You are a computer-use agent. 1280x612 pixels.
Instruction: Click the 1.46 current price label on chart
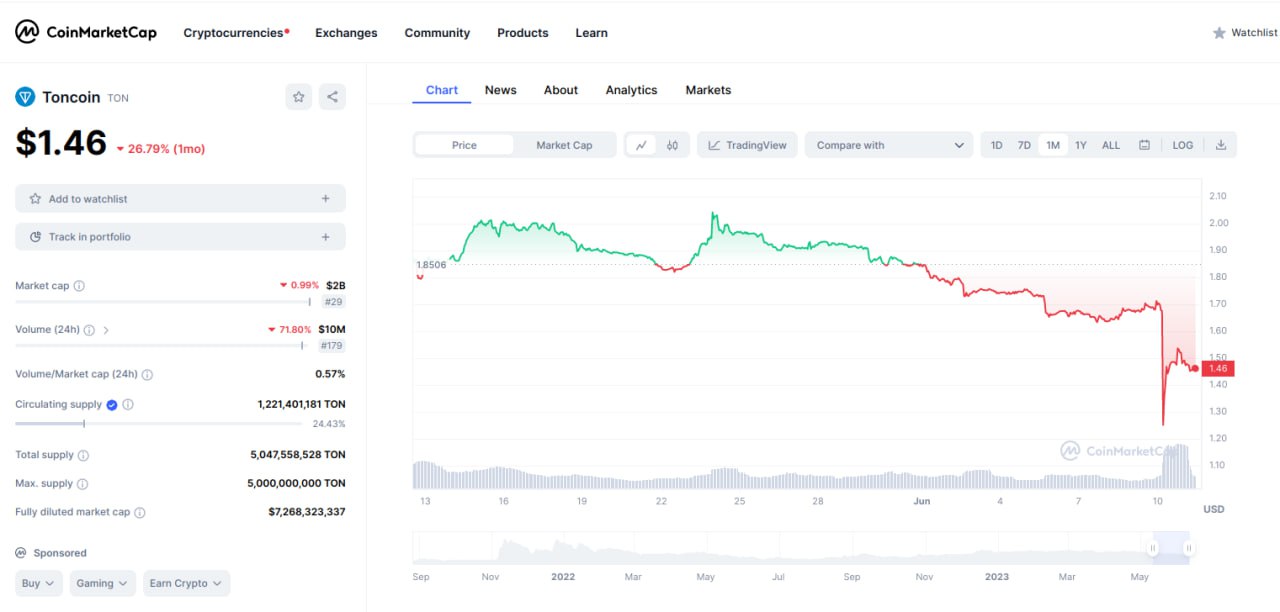click(1219, 369)
